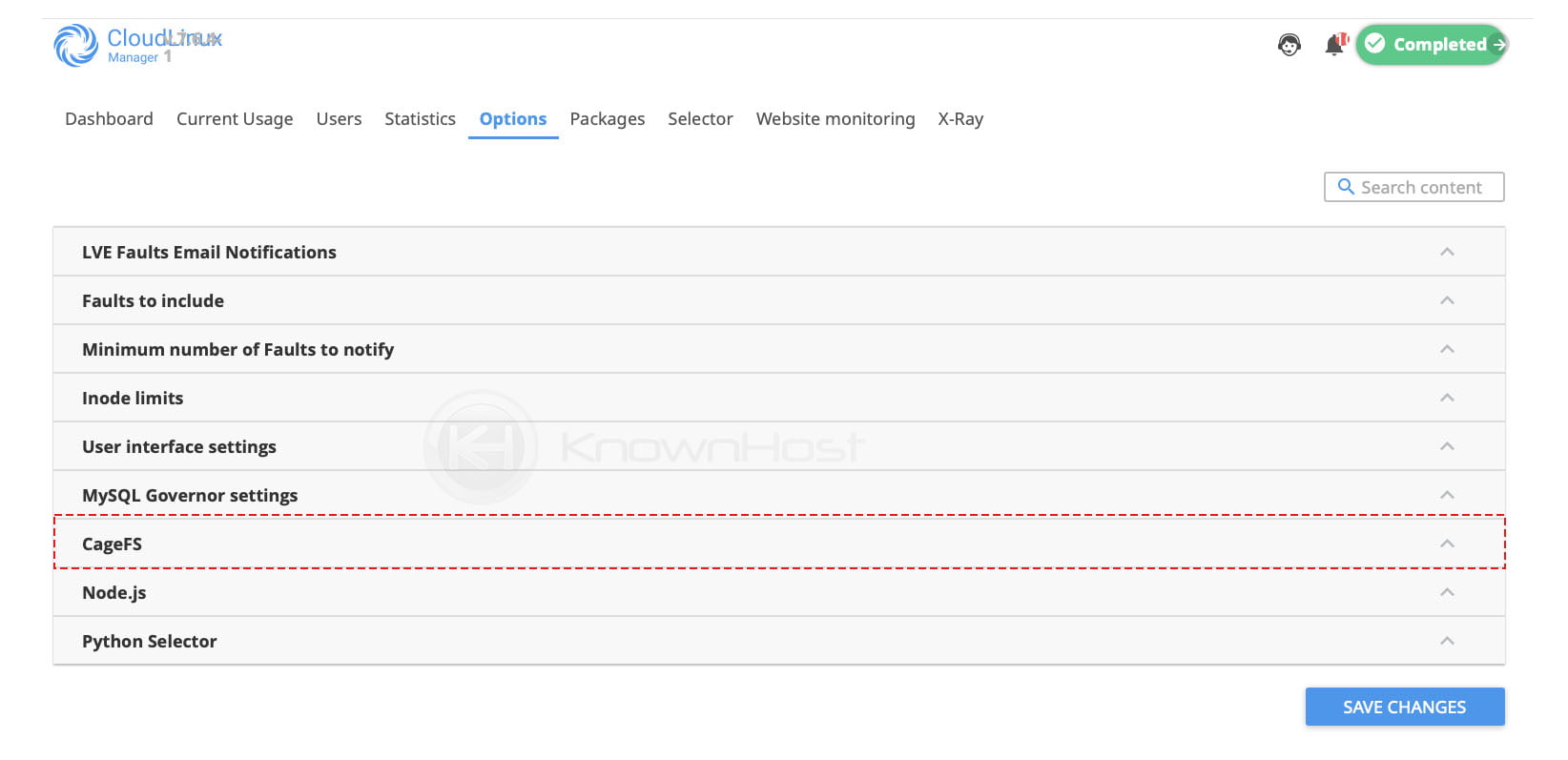Image resolution: width=1568 pixels, height=760 pixels.
Task: Collapse the Node.js section chevron
Action: [1446, 592]
